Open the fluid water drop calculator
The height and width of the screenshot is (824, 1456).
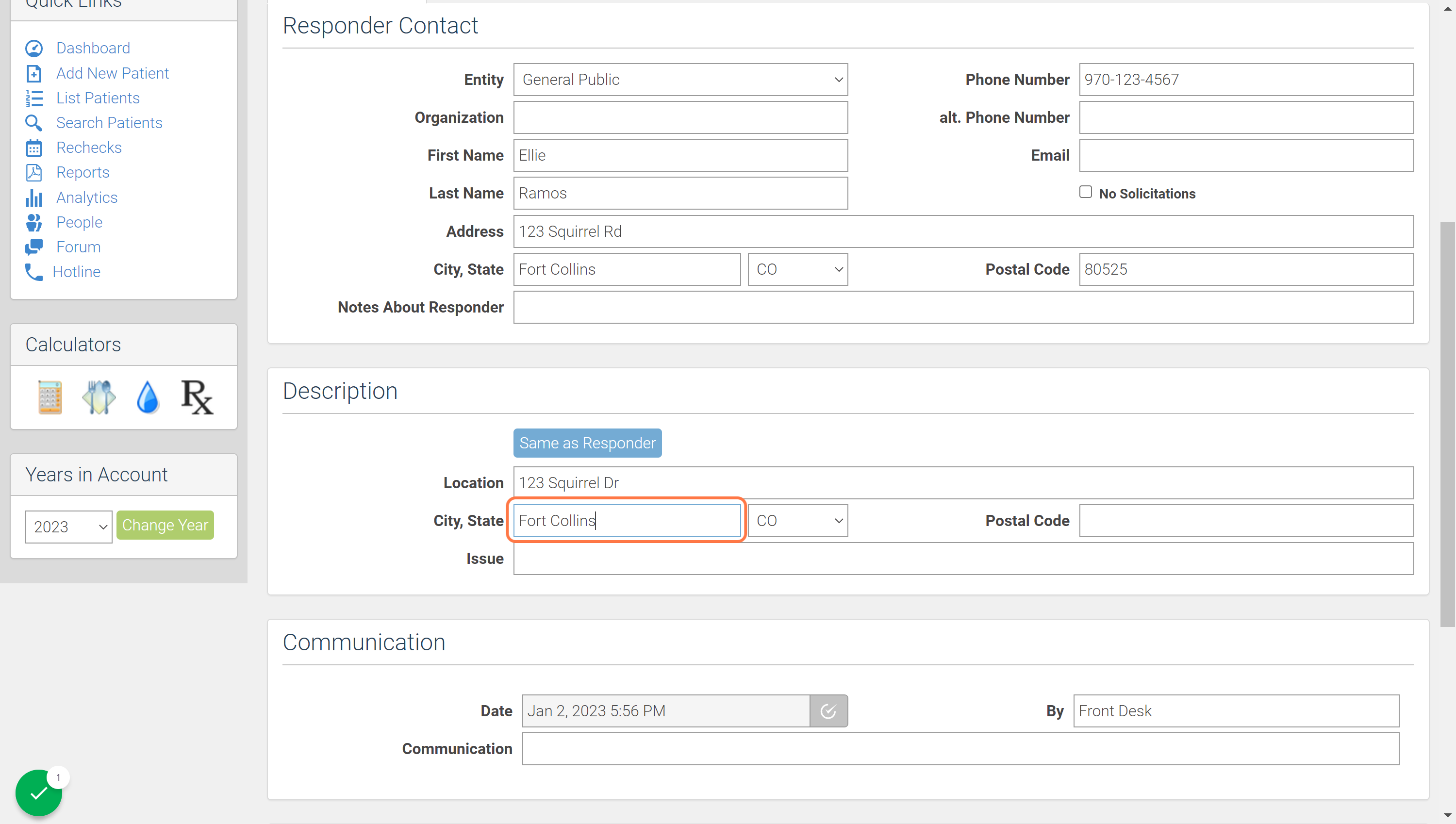(x=148, y=397)
